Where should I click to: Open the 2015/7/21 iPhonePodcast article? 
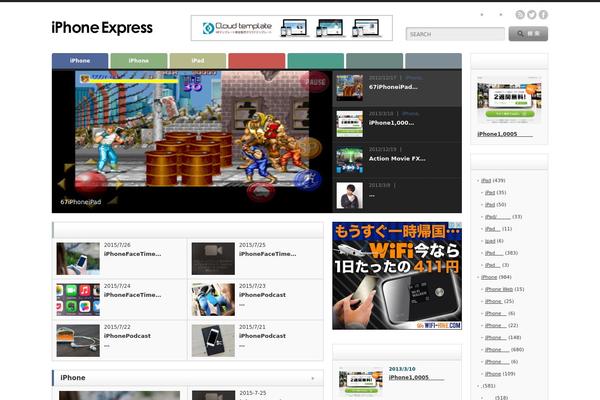(262, 336)
